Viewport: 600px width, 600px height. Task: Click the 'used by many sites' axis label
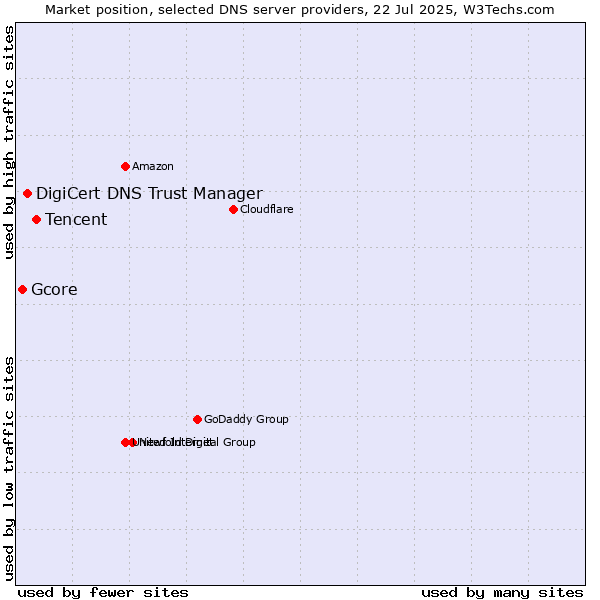tap(502, 593)
